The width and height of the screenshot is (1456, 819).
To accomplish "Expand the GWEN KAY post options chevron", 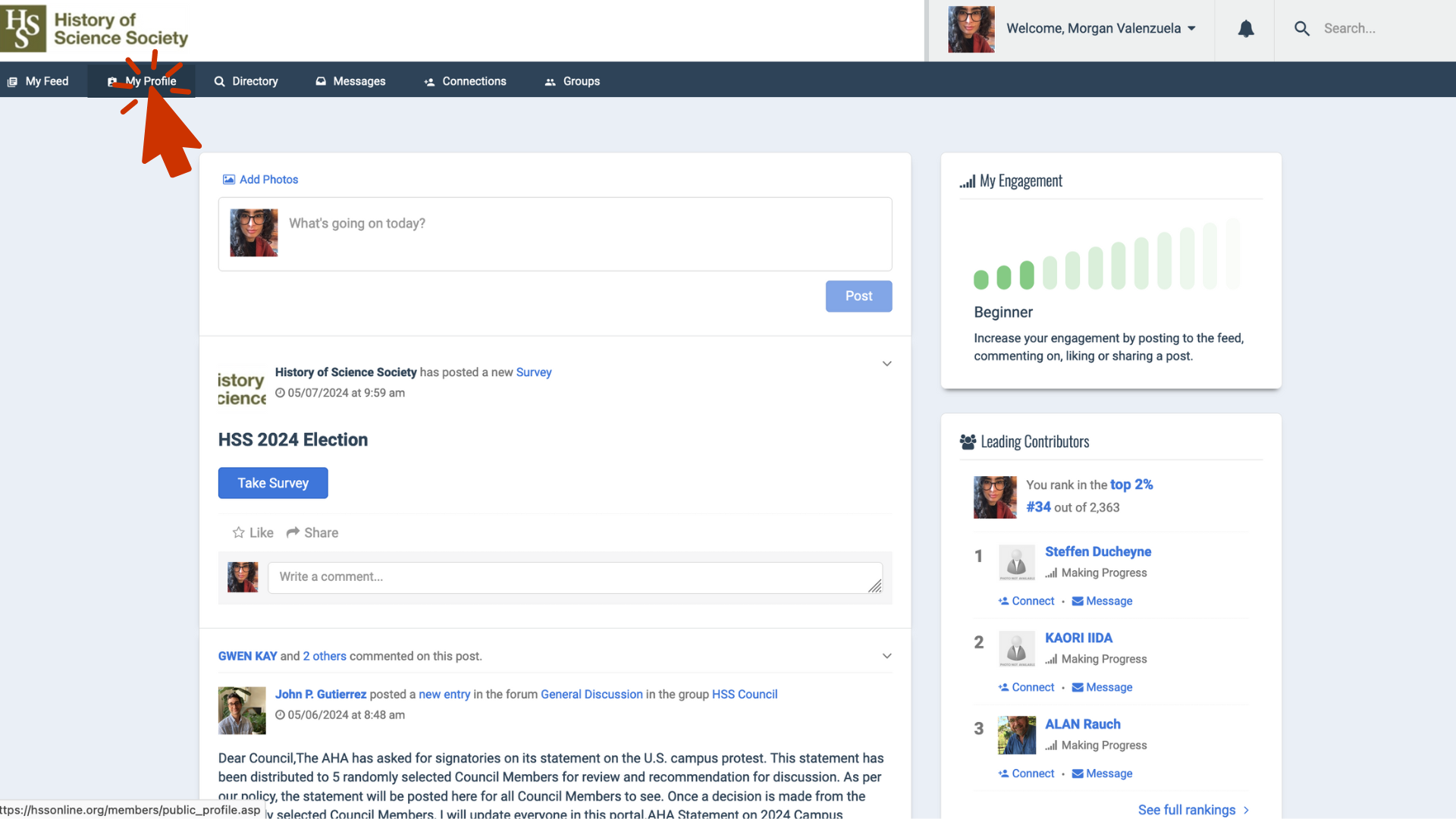I will [x=886, y=656].
